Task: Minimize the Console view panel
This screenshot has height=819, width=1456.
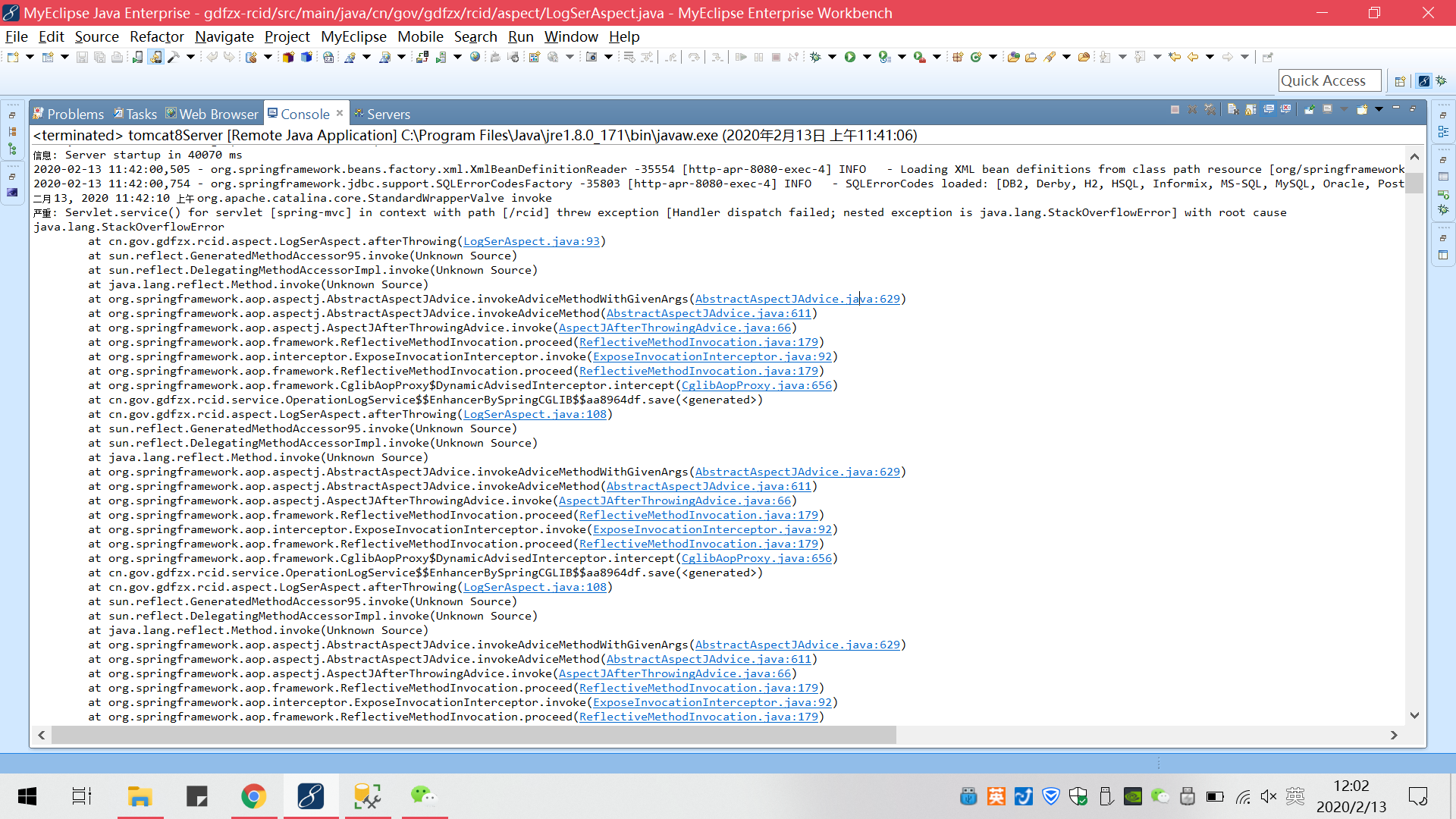Action: coord(1396,108)
